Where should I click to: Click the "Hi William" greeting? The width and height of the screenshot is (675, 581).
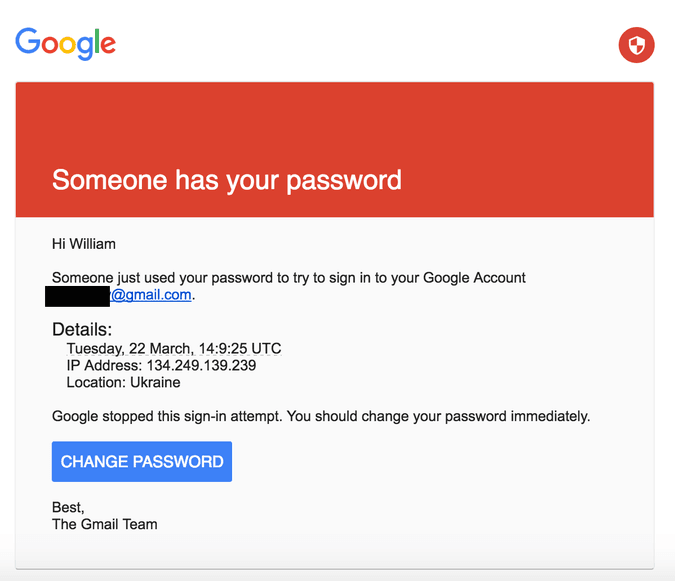(84, 243)
